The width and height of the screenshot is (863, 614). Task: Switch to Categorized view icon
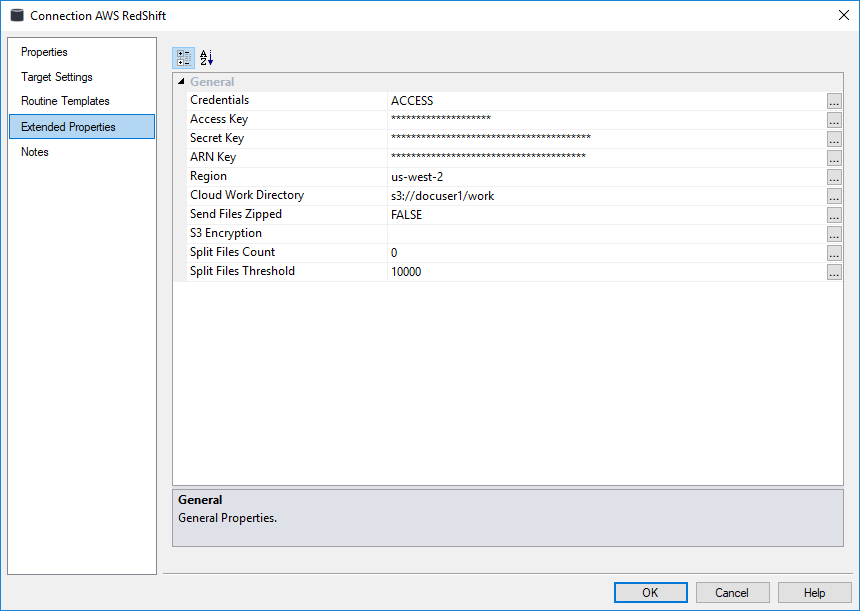pos(183,58)
